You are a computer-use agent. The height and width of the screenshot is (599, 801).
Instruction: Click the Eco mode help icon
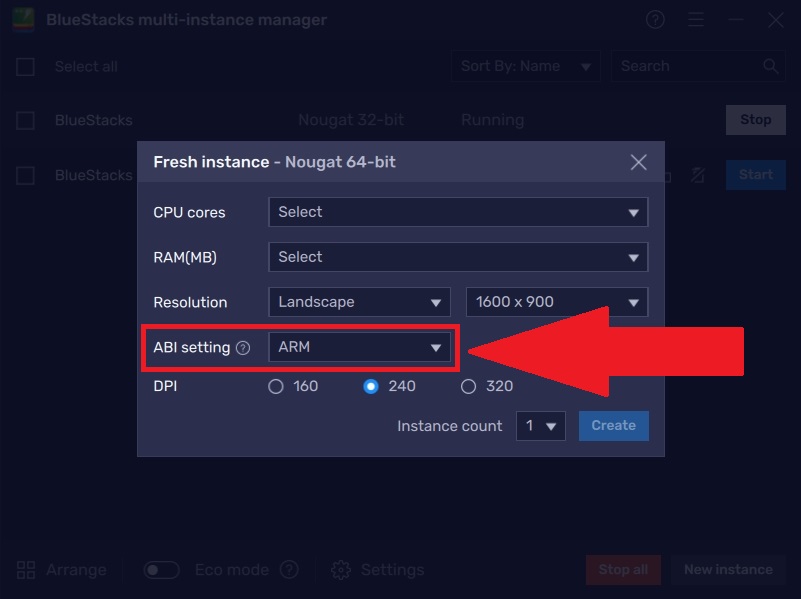289,569
